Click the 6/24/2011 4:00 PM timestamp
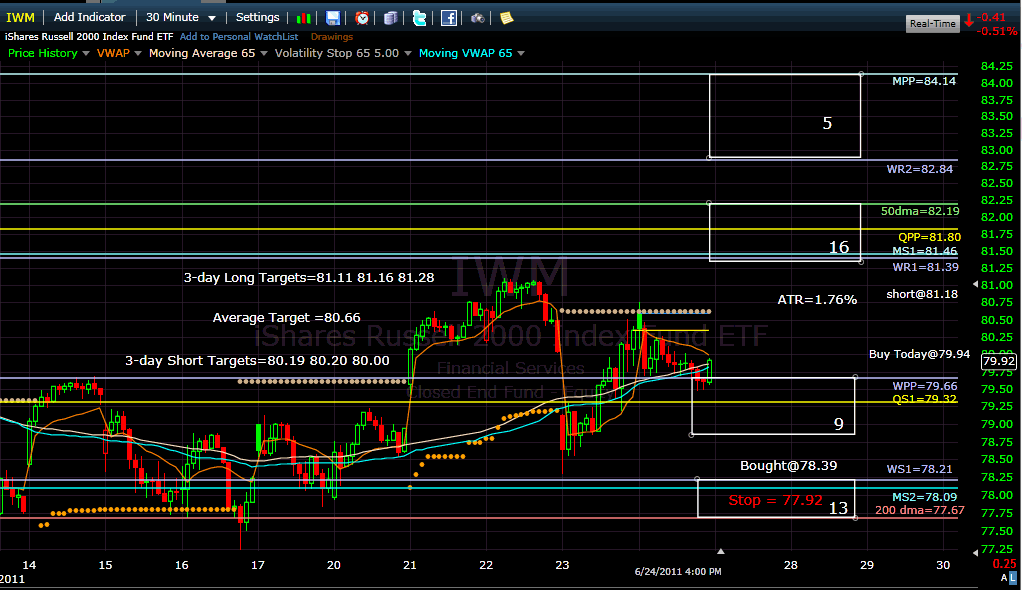 (x=678, y=572)
